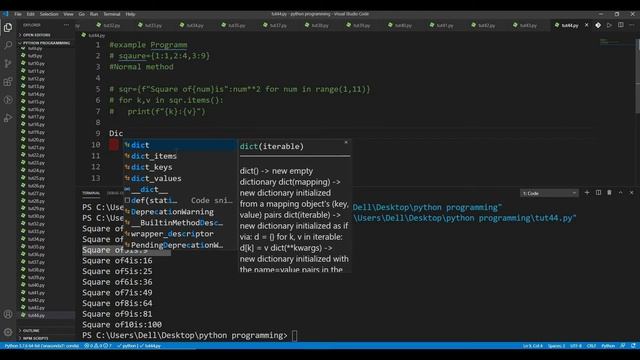The width and height of the screenshot is (640, 360).
Task: Select the PendingDeprecationWarning suggestion
Action: 180,245
